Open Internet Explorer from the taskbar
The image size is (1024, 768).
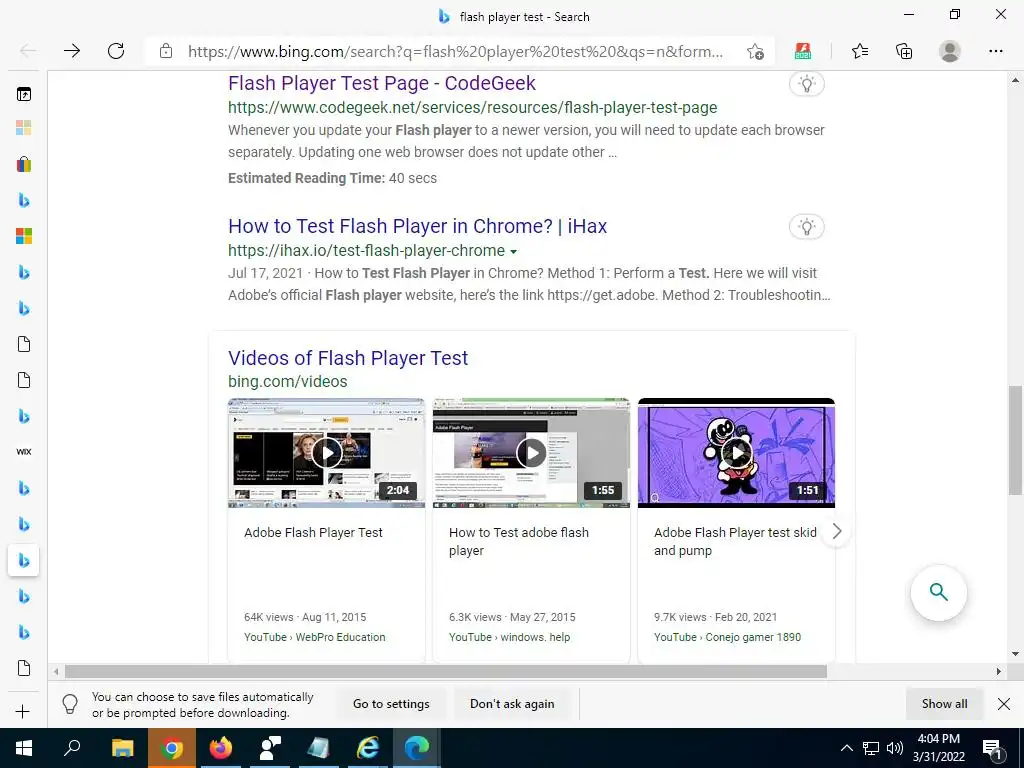(x=368, y=748)
